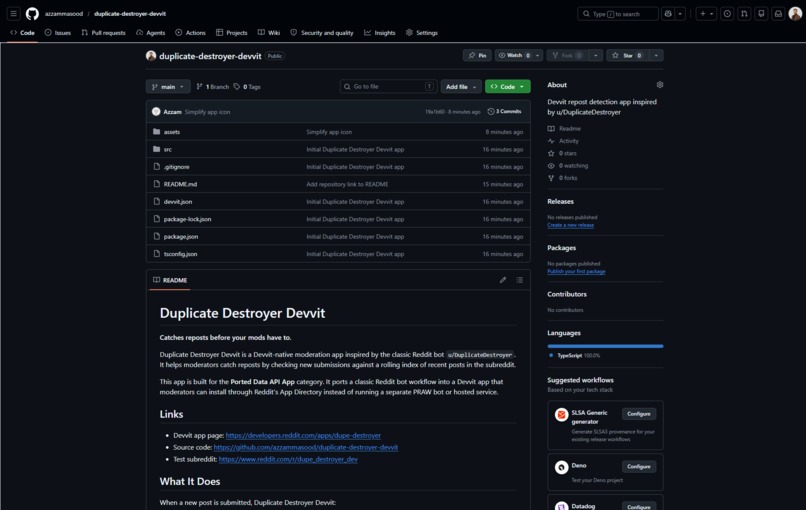Open the notifications inbox icon
The width and height of the screenshot is (806, 510).
click(x=778, y=14)
